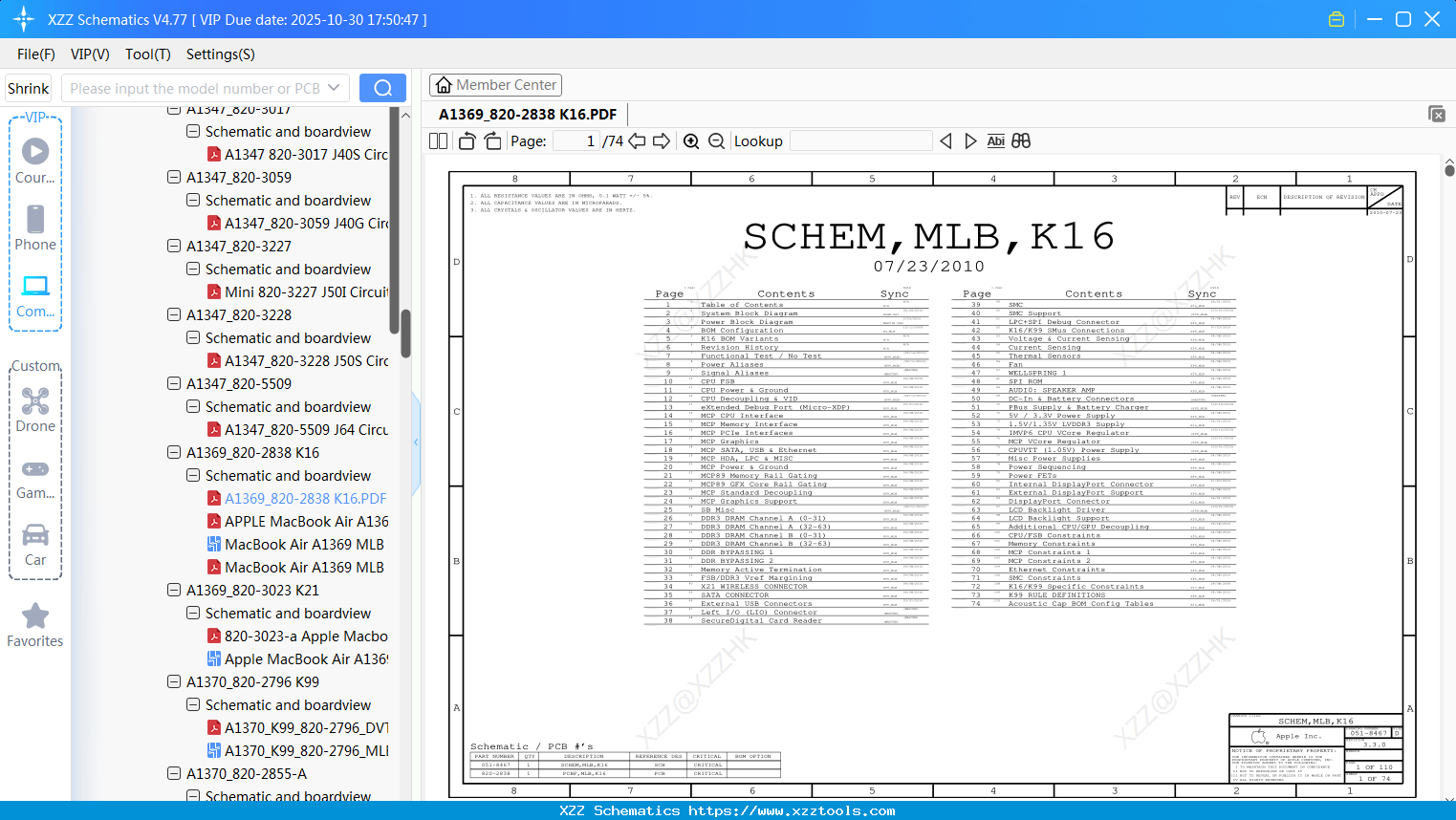This screenshot has height=820, width=1456.
Task: Toggle the two-page layout view icon
Action: (439, 141)
